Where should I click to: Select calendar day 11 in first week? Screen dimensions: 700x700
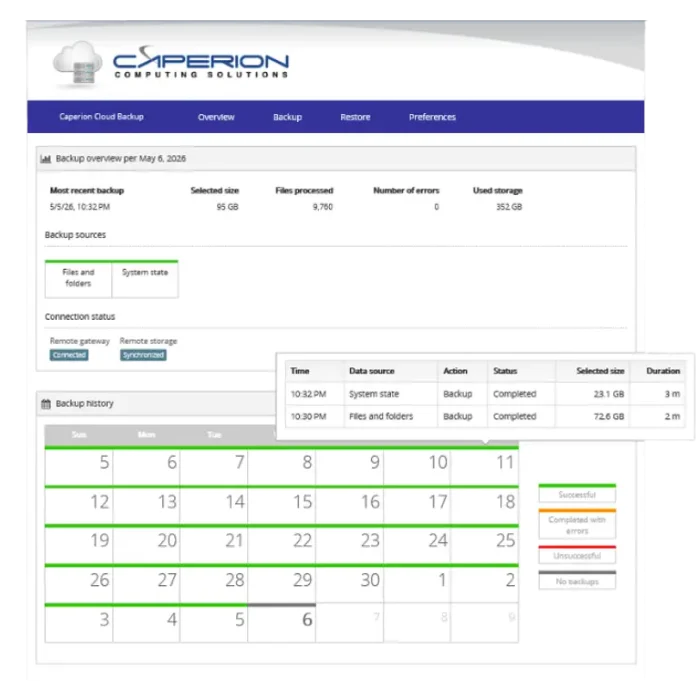[x=484, y=465]
